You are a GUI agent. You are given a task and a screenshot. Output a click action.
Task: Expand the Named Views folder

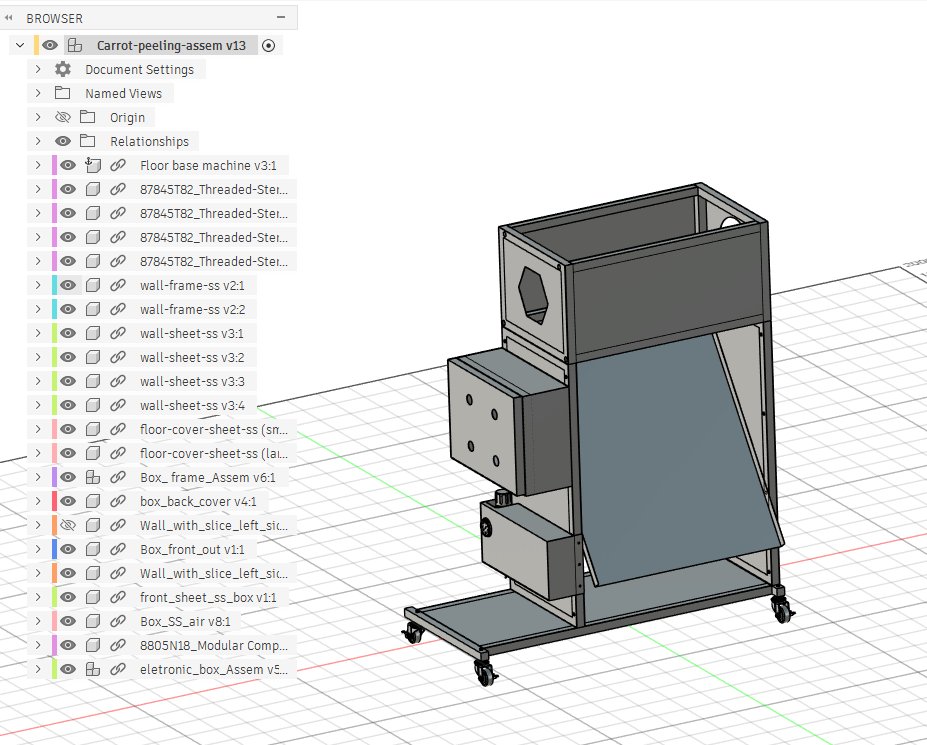coord(38,93)
